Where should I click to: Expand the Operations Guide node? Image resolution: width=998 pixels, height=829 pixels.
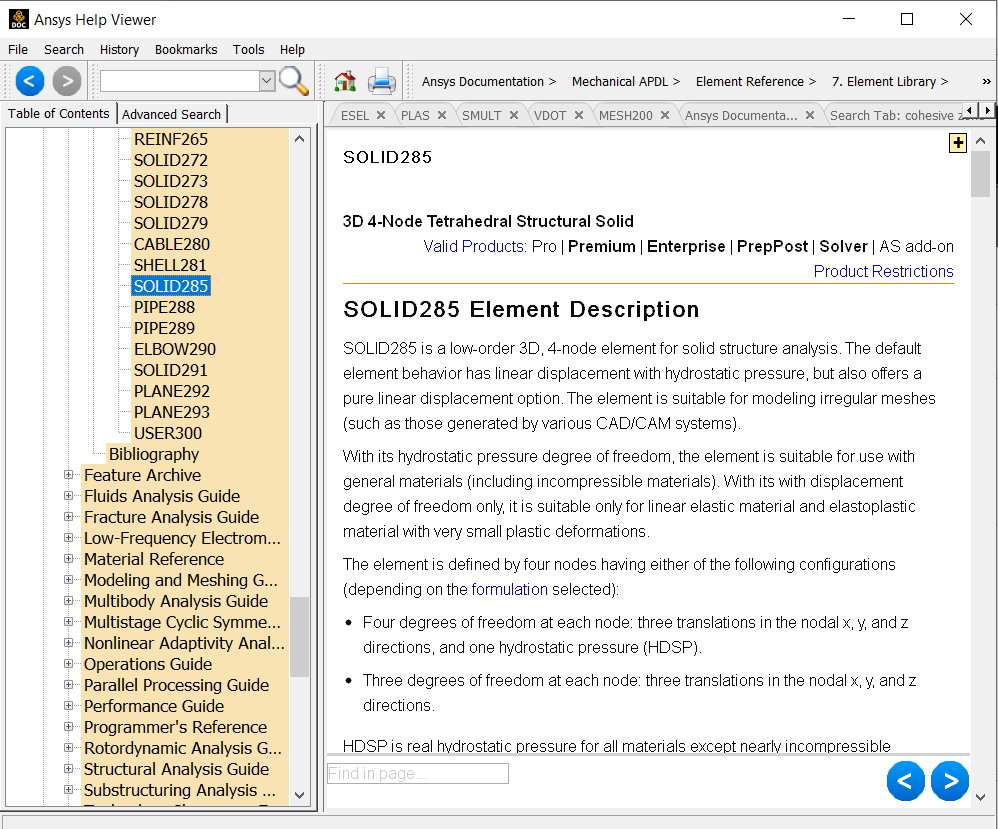point(68,664)
